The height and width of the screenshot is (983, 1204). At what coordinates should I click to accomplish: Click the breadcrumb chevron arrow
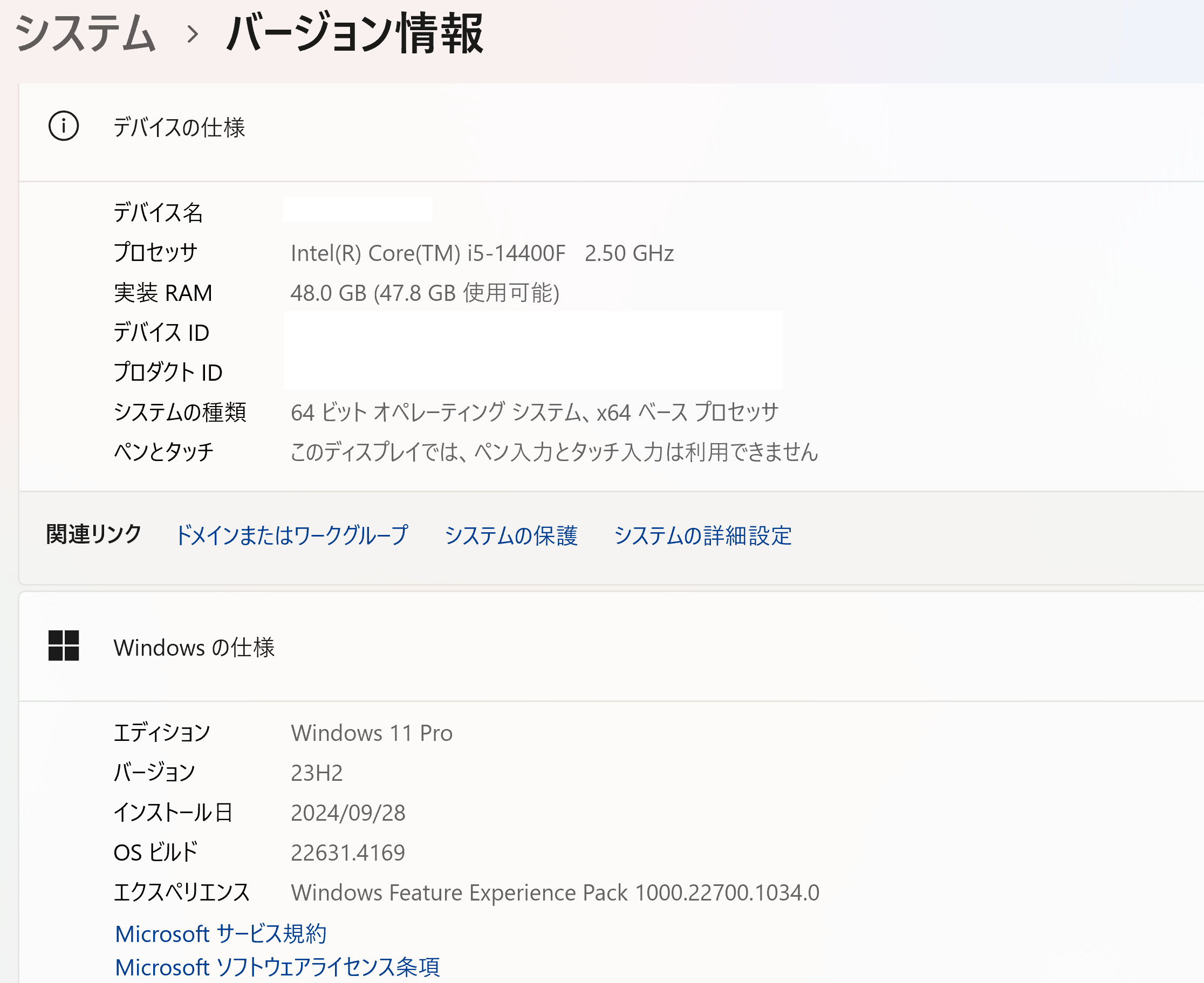[193, 34]
